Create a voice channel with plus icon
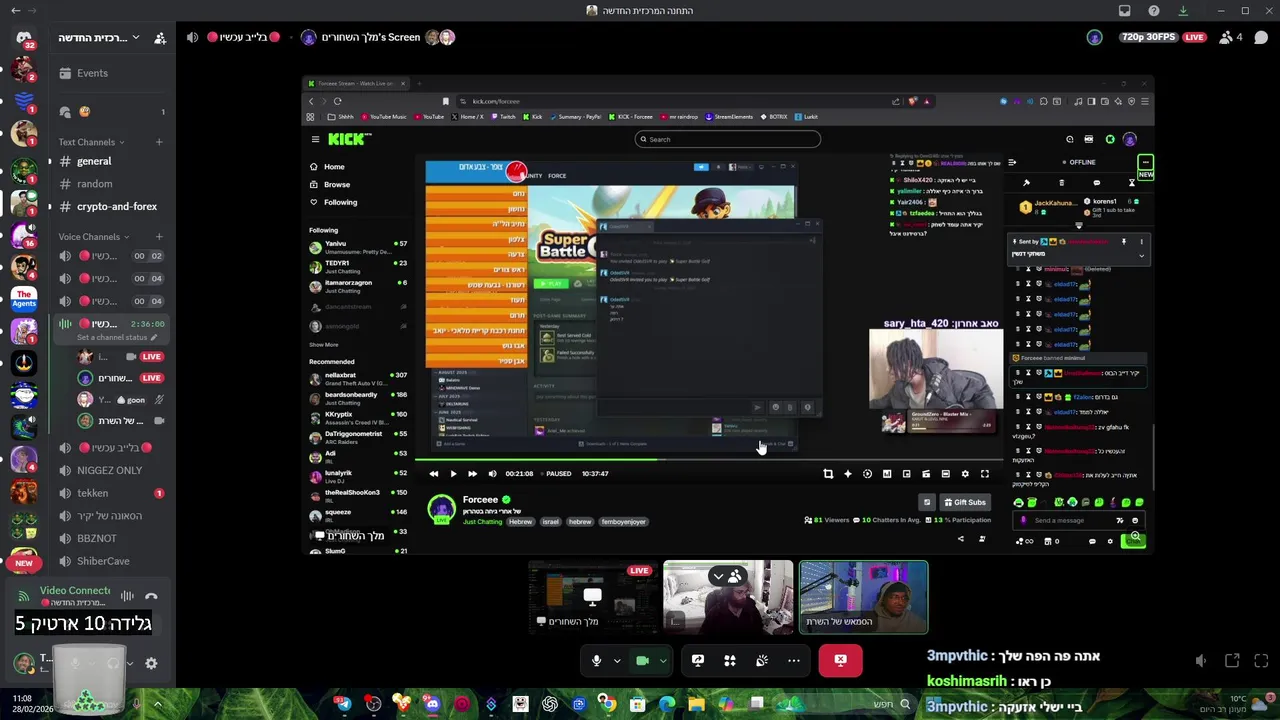The width and height of the screenshot is (1280, 720). click(159, 237)
